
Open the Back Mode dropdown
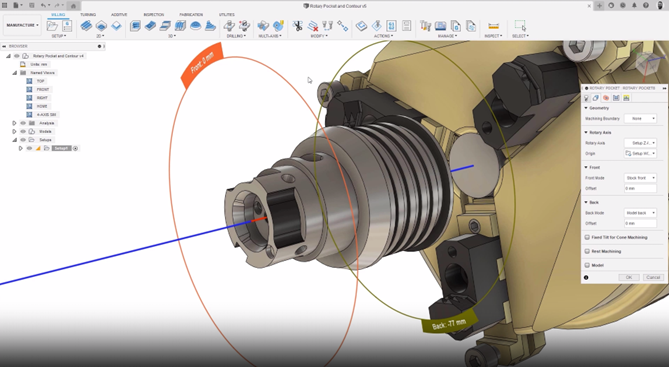click(x=640, y=213)
